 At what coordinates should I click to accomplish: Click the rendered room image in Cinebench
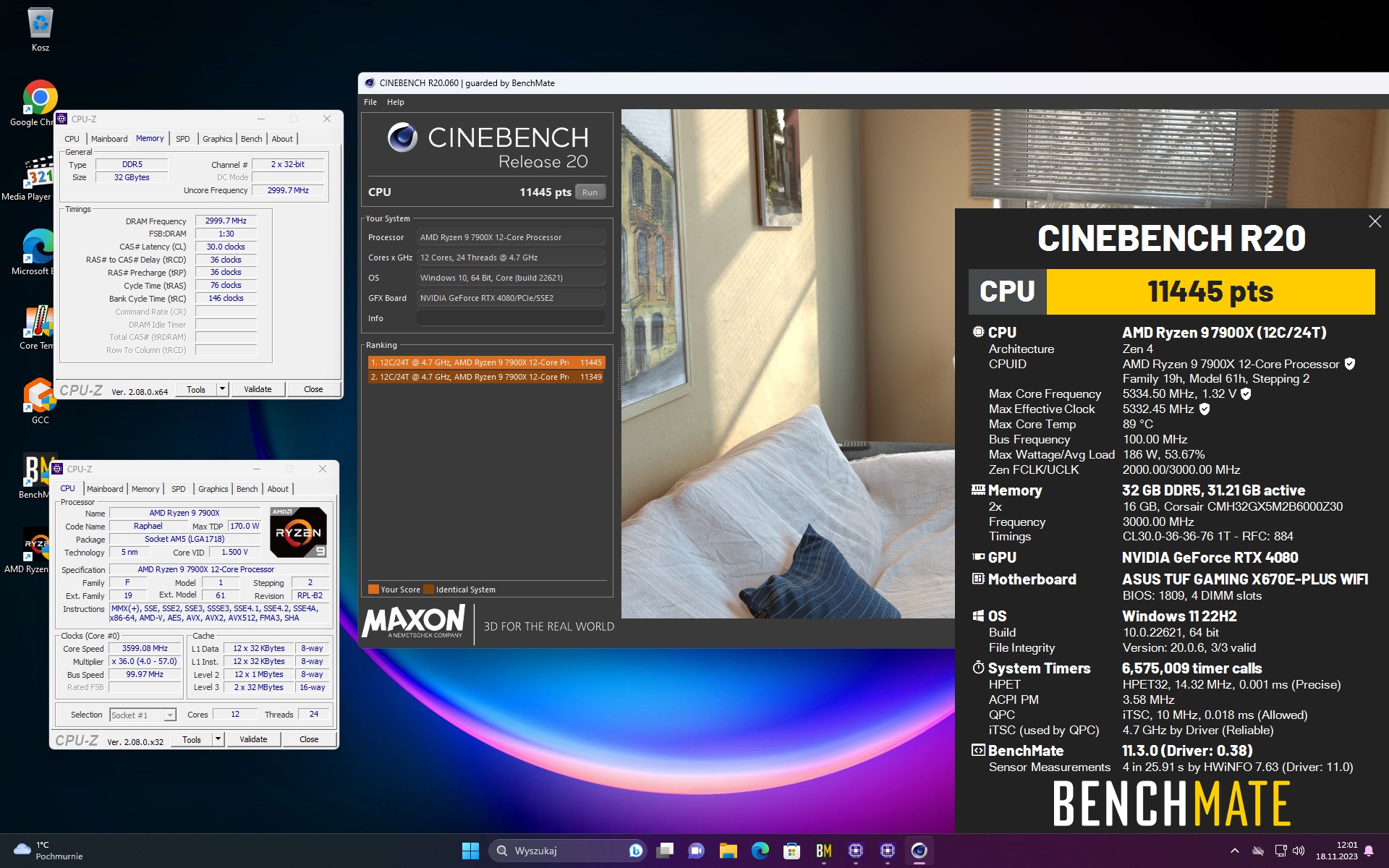(788, 364)
